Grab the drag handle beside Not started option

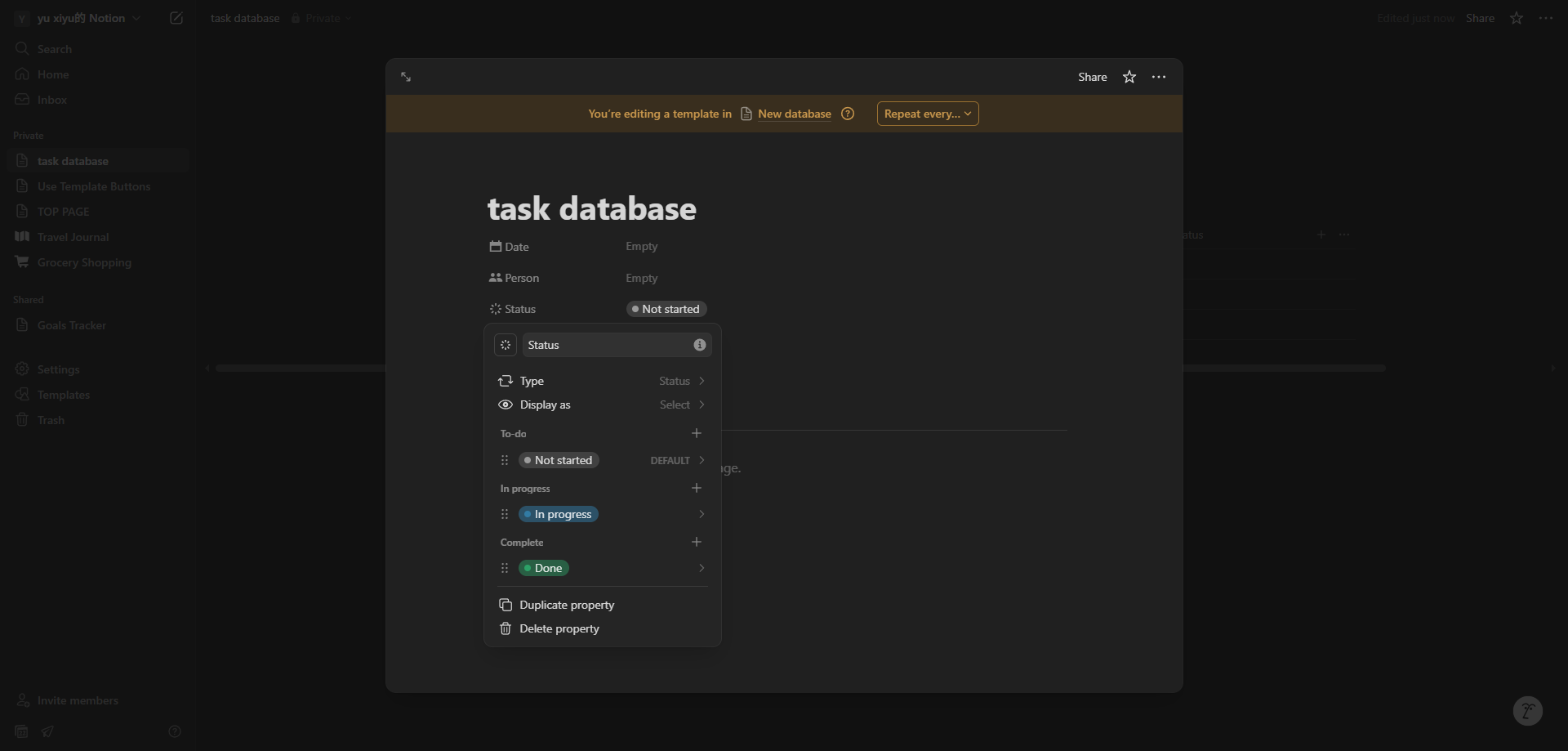point(505,460)
